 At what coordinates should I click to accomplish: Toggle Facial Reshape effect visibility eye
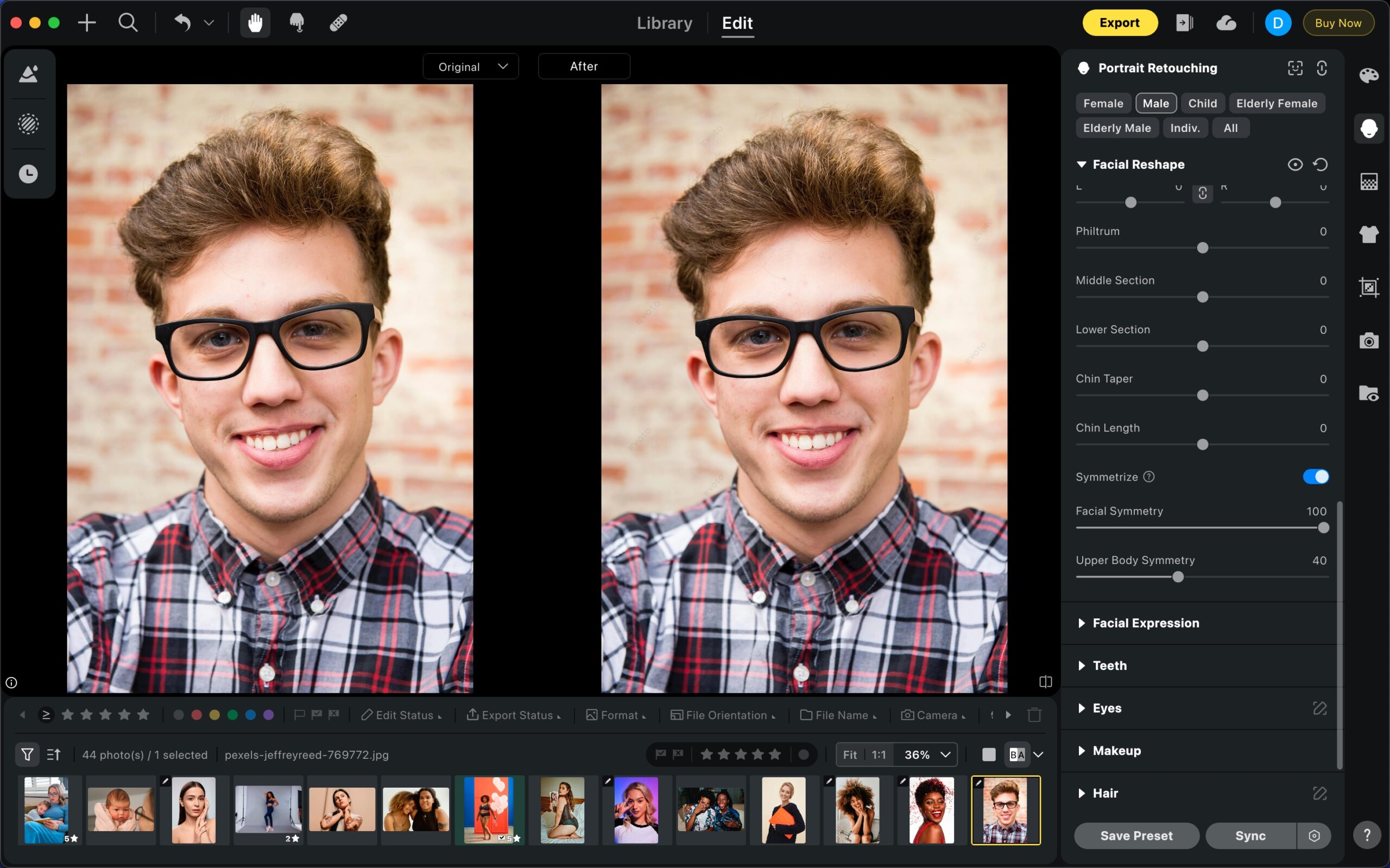click(x=1294, y=165)
